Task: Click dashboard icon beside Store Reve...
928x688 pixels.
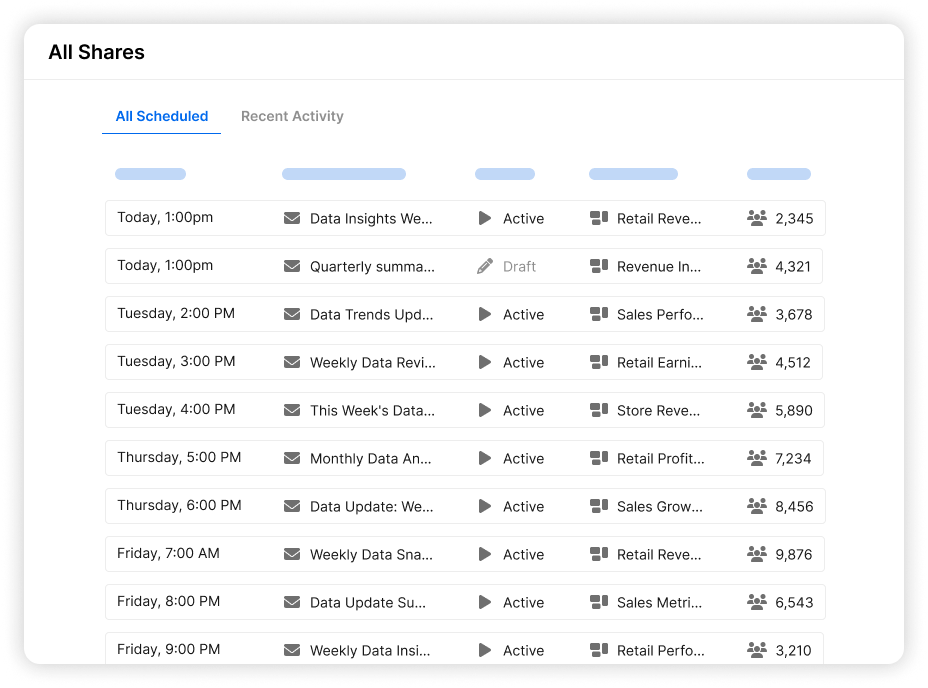Action: pos(599,410)
